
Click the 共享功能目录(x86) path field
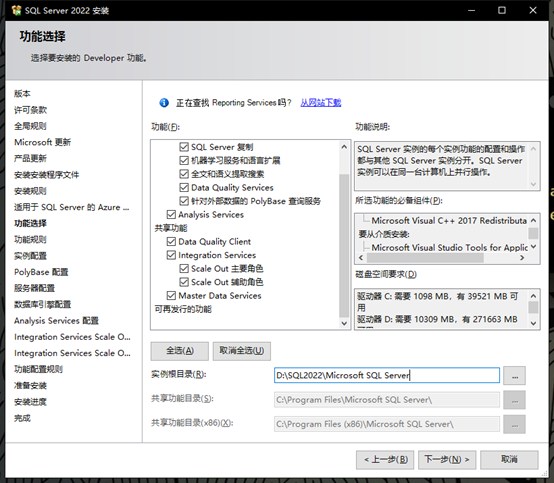click(x=387, y=424)
